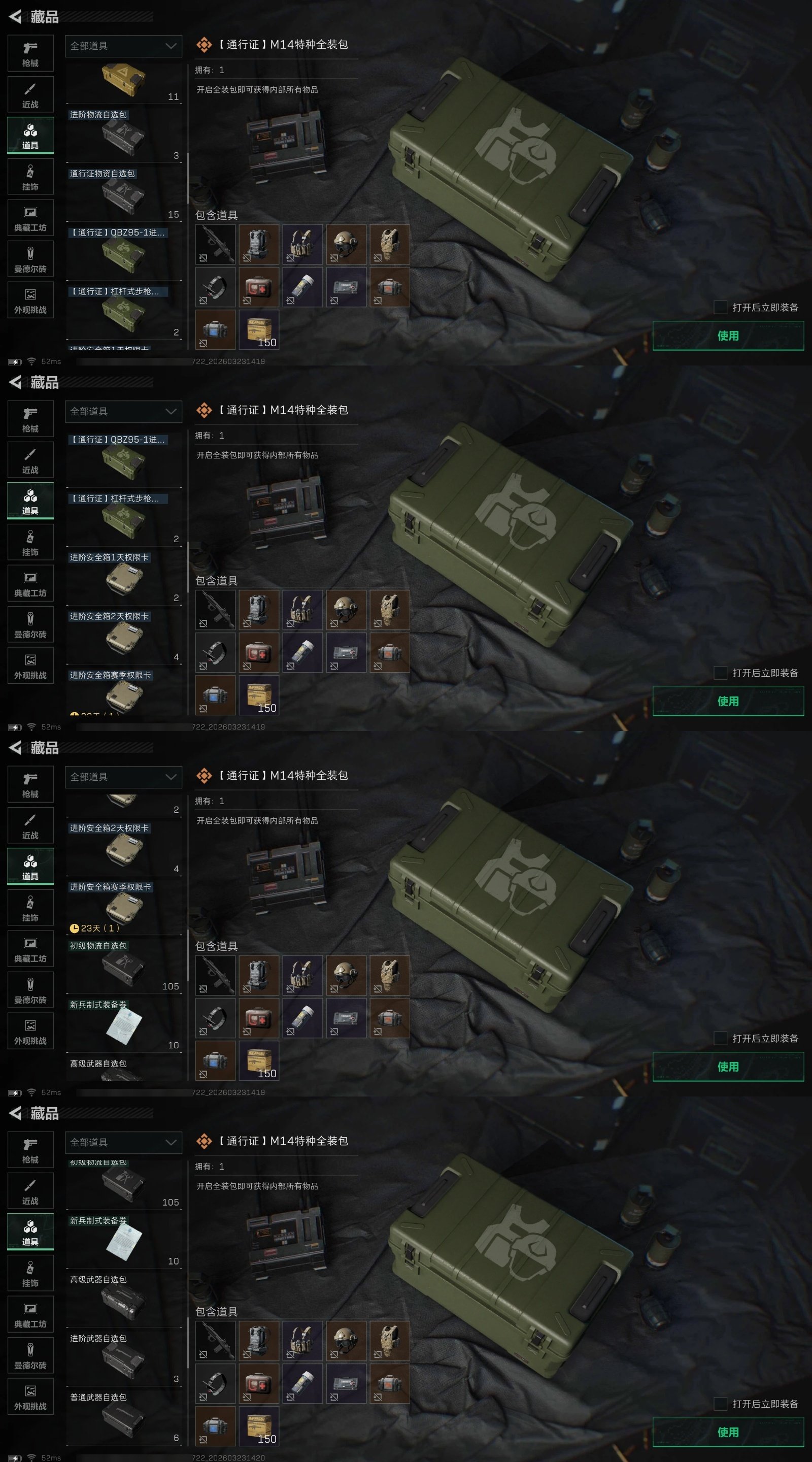The image size is (812, 1462).
Task: Select ammo box 150 in view listing 进阶武器自选包
Action: pos(259,1426)
